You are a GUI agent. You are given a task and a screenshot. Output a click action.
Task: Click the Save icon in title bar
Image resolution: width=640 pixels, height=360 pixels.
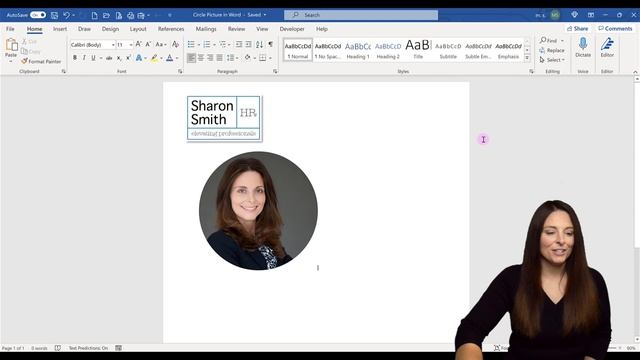[x=54, y=15]
